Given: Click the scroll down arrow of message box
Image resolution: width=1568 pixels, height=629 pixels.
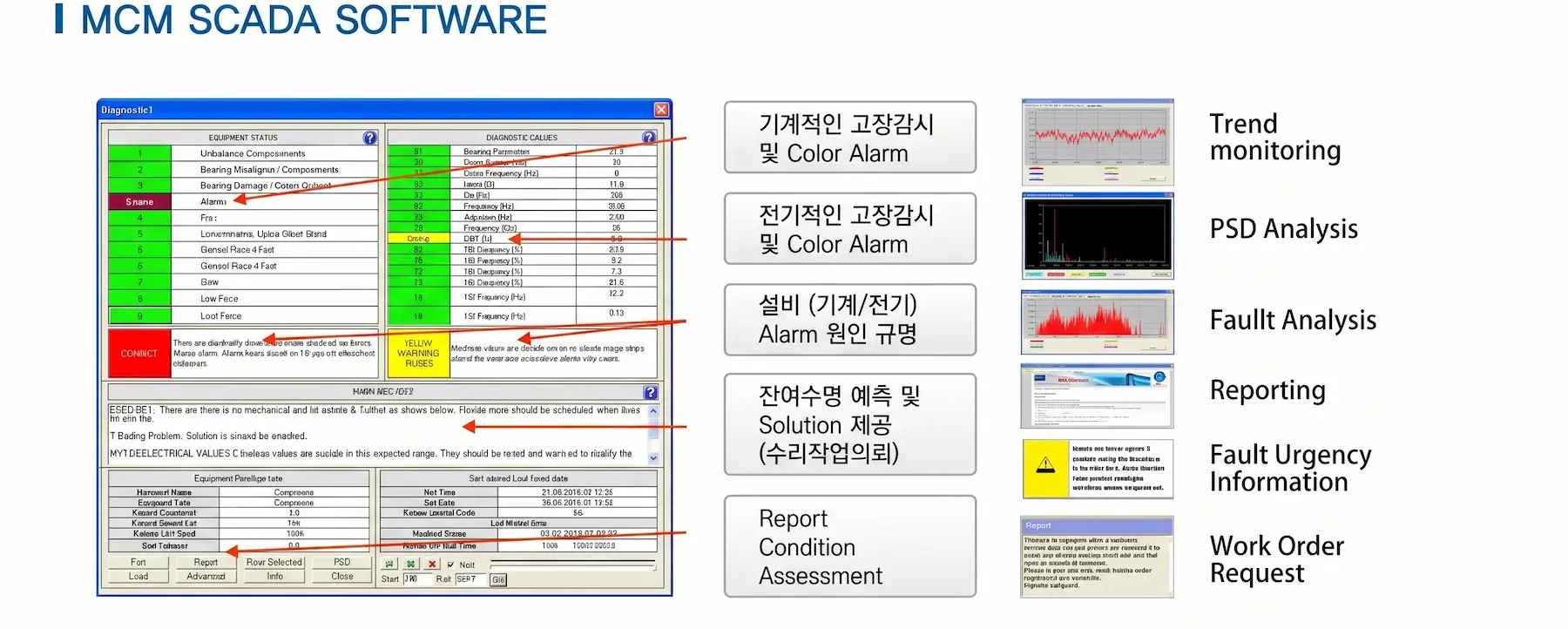Looking at the screenshot, I should (653, 457).
